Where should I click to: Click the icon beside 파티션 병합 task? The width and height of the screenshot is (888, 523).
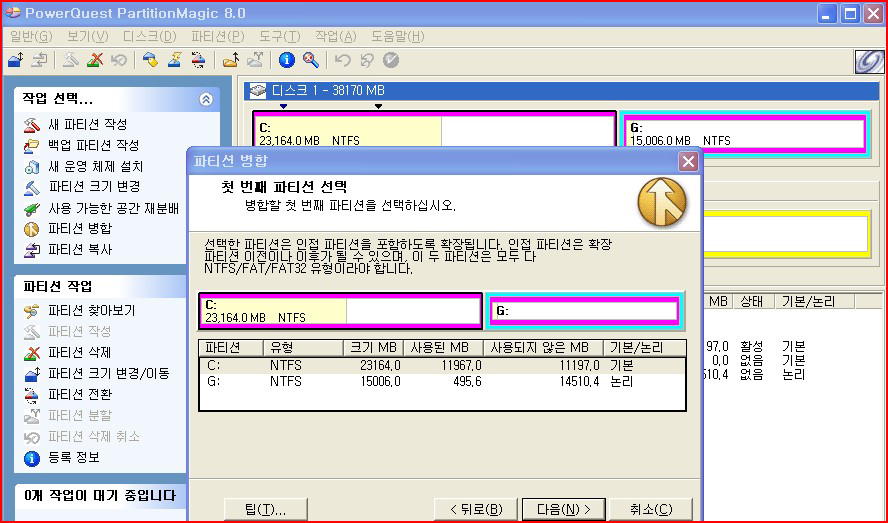[x=32, y=229]
